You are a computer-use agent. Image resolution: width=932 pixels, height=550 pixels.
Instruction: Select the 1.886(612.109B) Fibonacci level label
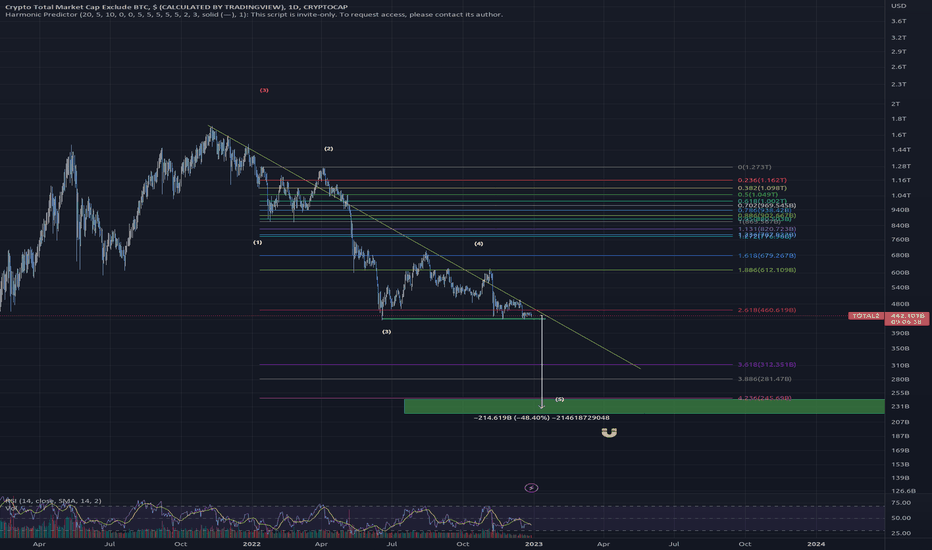tap(767, 270)
